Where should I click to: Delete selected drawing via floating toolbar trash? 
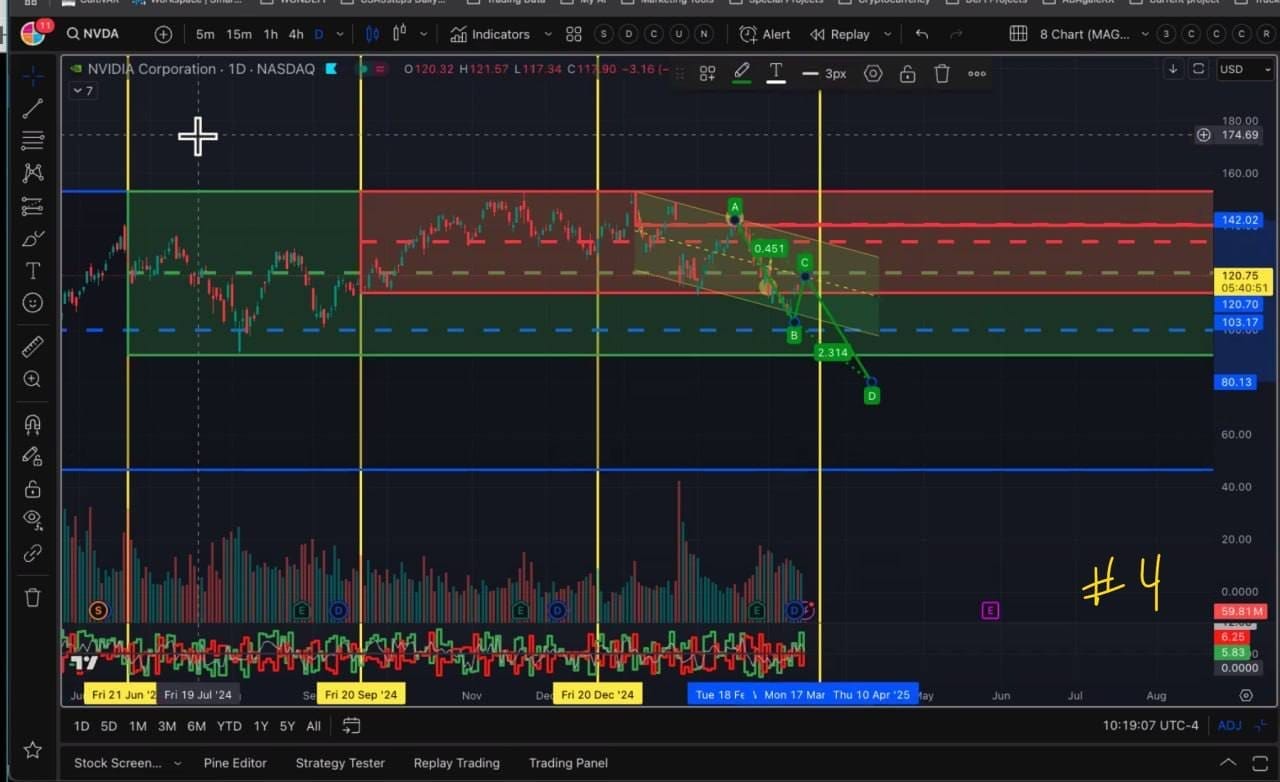point(942,73)
